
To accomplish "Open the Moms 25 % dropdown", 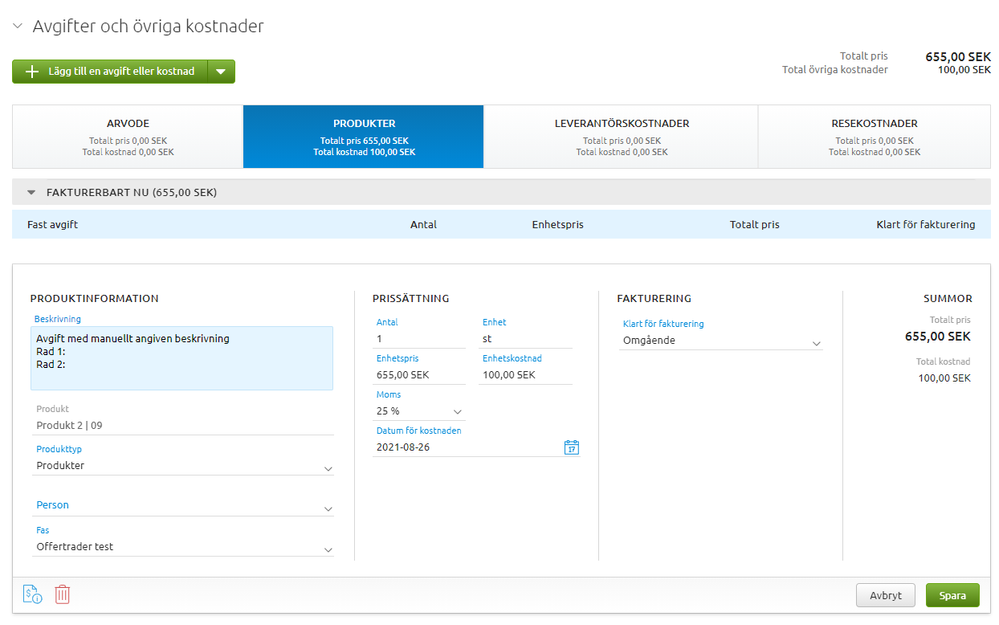I will tap(419, 411).
